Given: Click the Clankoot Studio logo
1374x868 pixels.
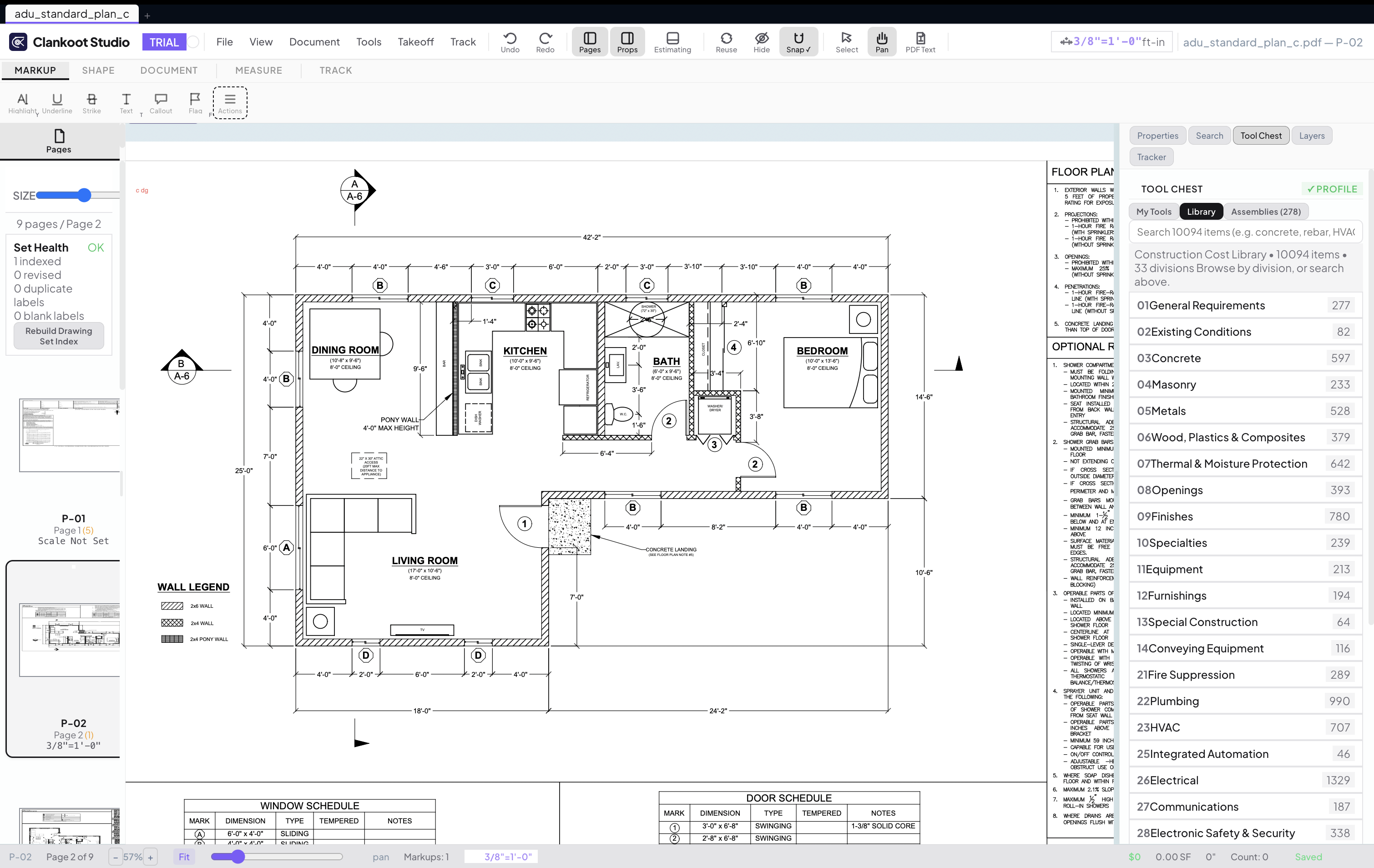Looking at the screenshot, I should click(70, 42).
